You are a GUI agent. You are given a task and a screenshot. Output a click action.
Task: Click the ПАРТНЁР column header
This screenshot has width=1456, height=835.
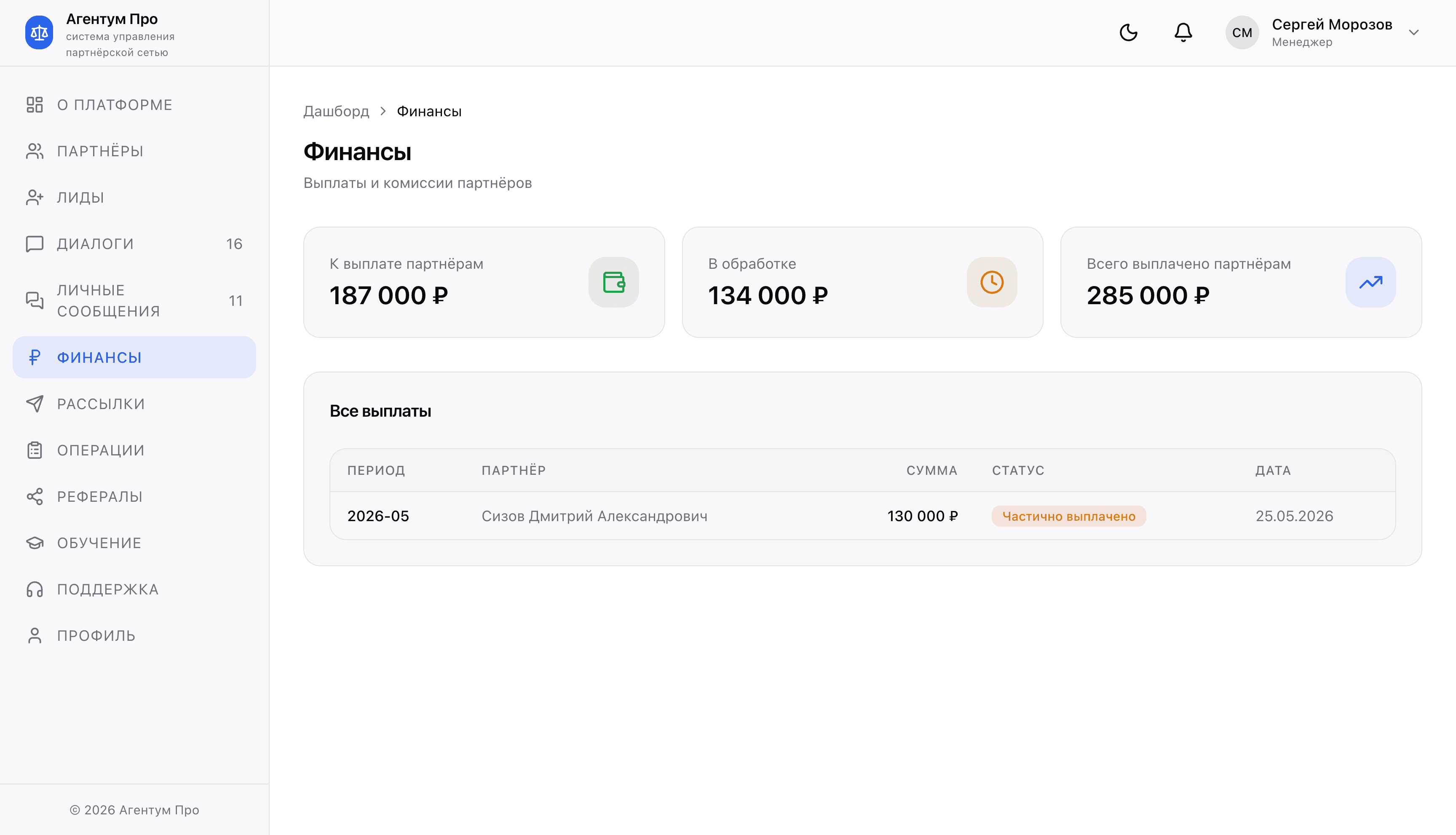coord(514,470)
